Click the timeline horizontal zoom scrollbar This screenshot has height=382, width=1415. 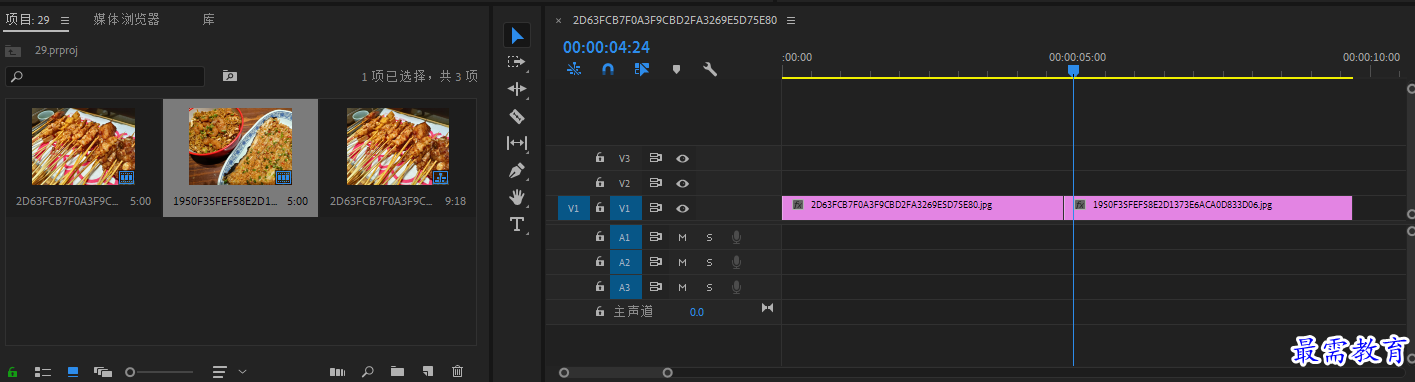point(616,373)
